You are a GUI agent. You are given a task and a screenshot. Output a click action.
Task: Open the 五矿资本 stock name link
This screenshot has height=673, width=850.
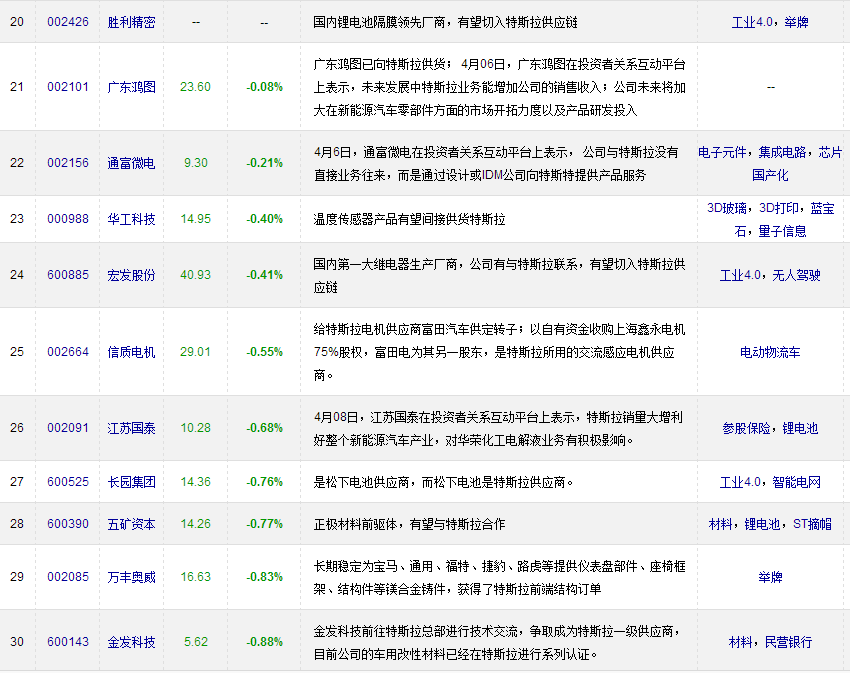click(x=131, y=524)
